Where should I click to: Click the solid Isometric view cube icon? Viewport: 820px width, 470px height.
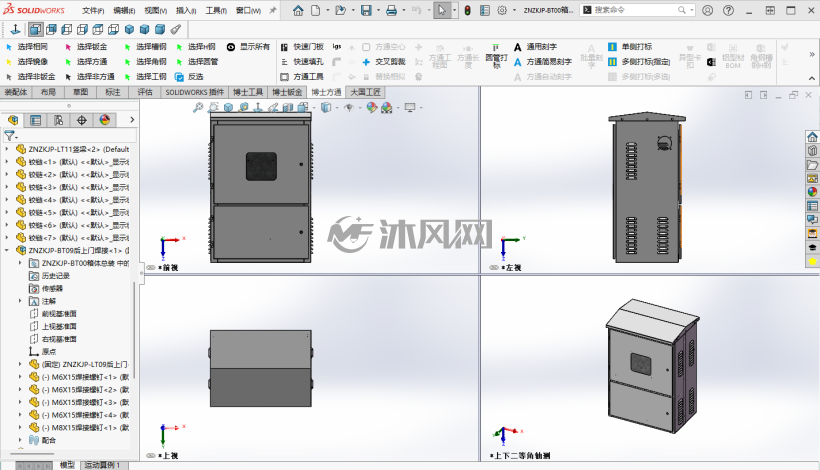129,29
